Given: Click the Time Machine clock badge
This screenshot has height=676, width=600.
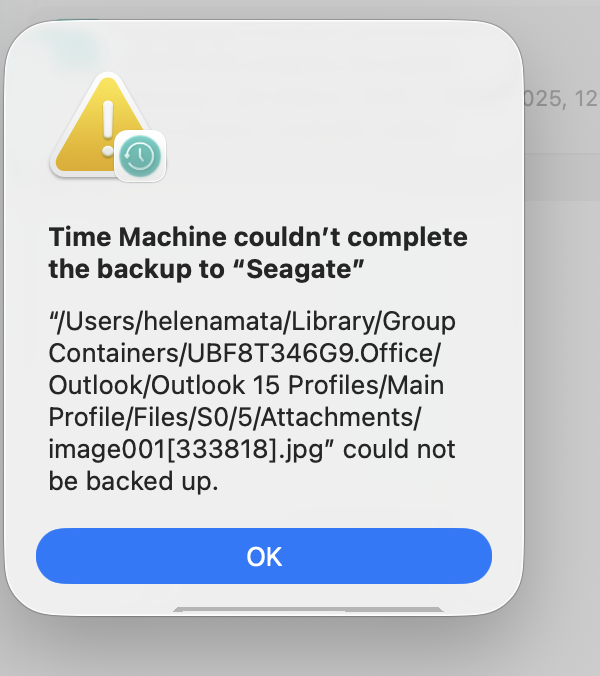Looking at the screenshot, I should (x=140, y=156).
